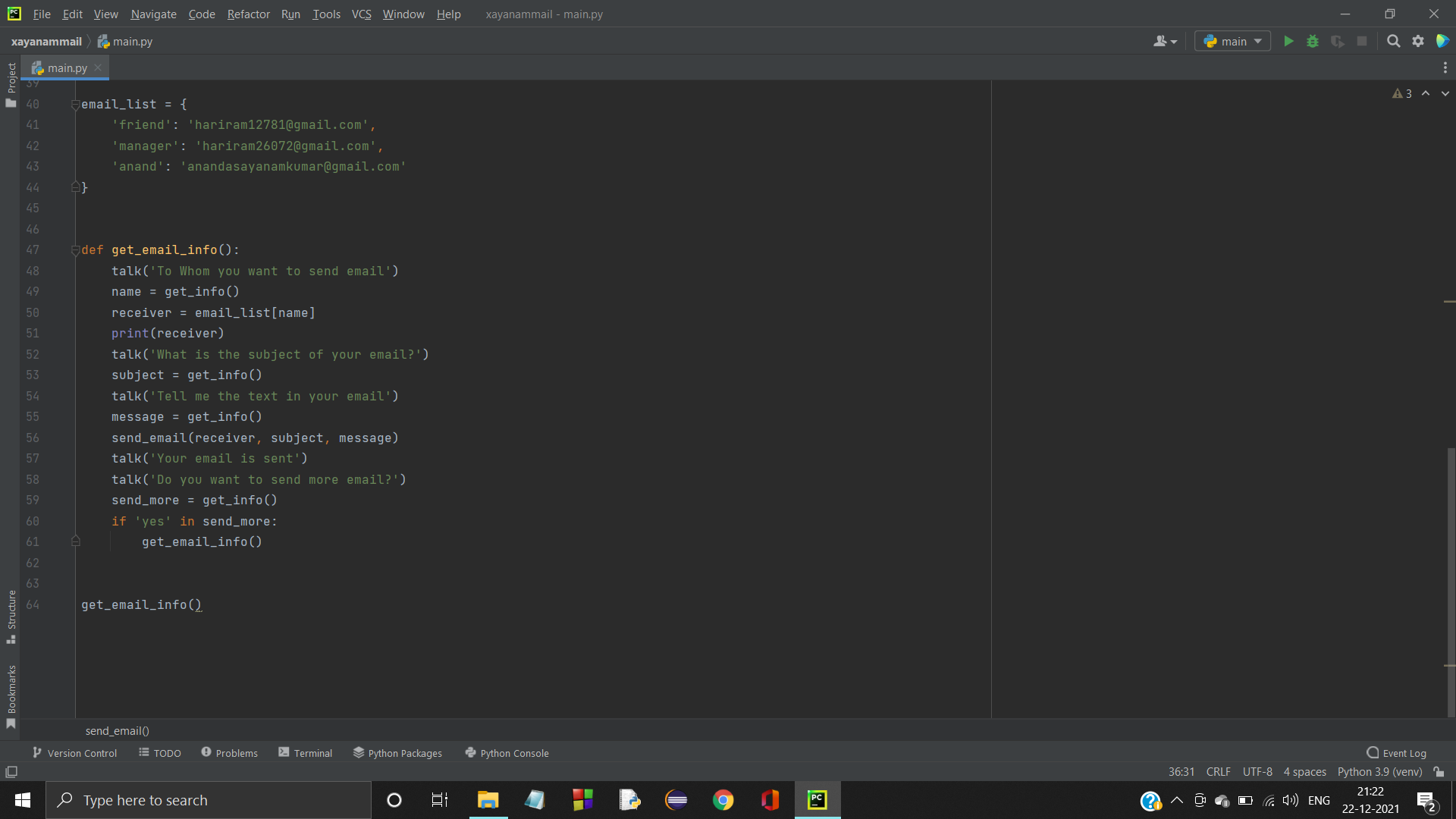Toggle read-only lock icon in status bar
This screenshot has height=819, width=1456.
(1439, 772)
